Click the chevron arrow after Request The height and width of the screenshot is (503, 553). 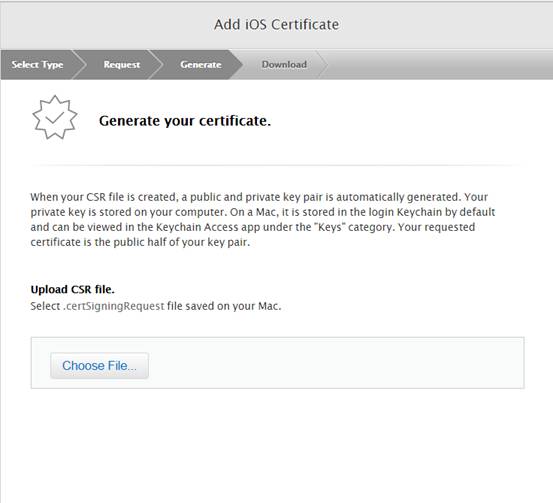(157, 65)
